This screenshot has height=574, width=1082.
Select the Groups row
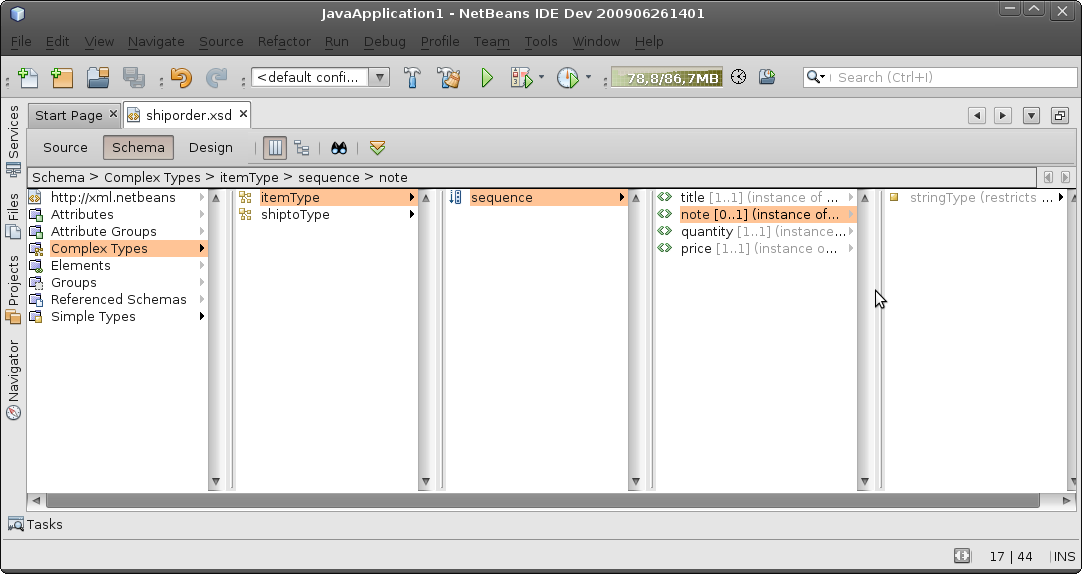pos(117,283)
